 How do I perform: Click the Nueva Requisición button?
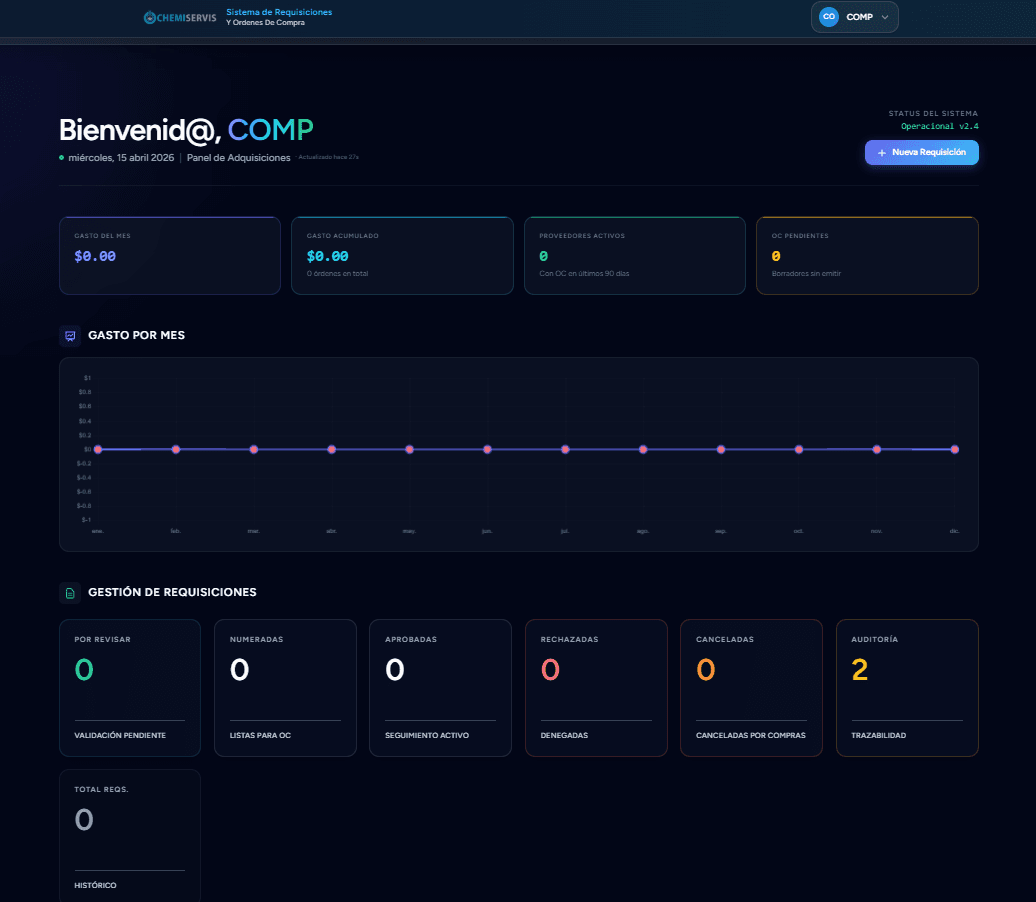[921, 153]
